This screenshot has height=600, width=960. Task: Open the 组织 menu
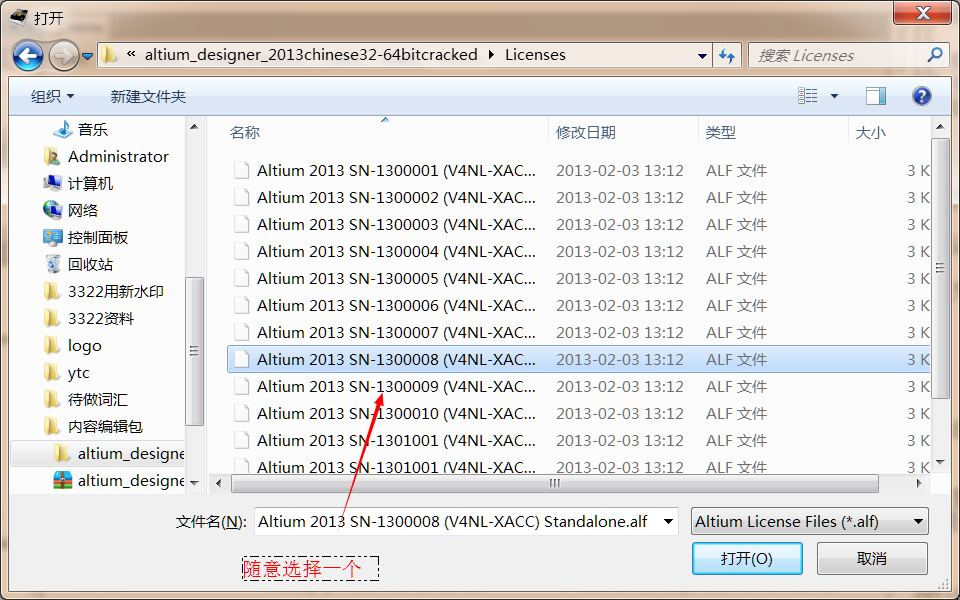coord(53,96)
